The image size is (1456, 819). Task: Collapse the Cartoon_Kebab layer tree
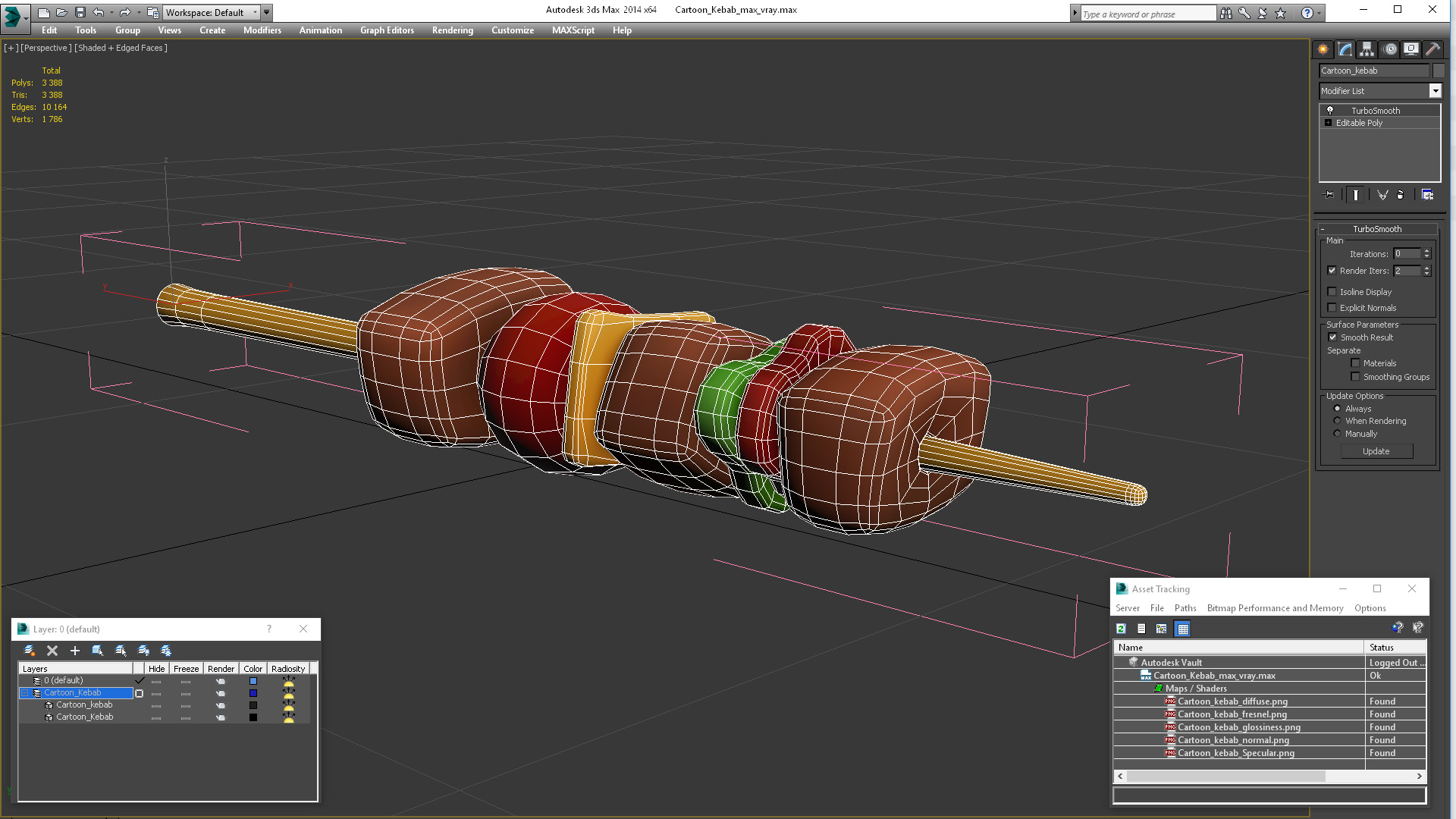click(x=24, y=693)
